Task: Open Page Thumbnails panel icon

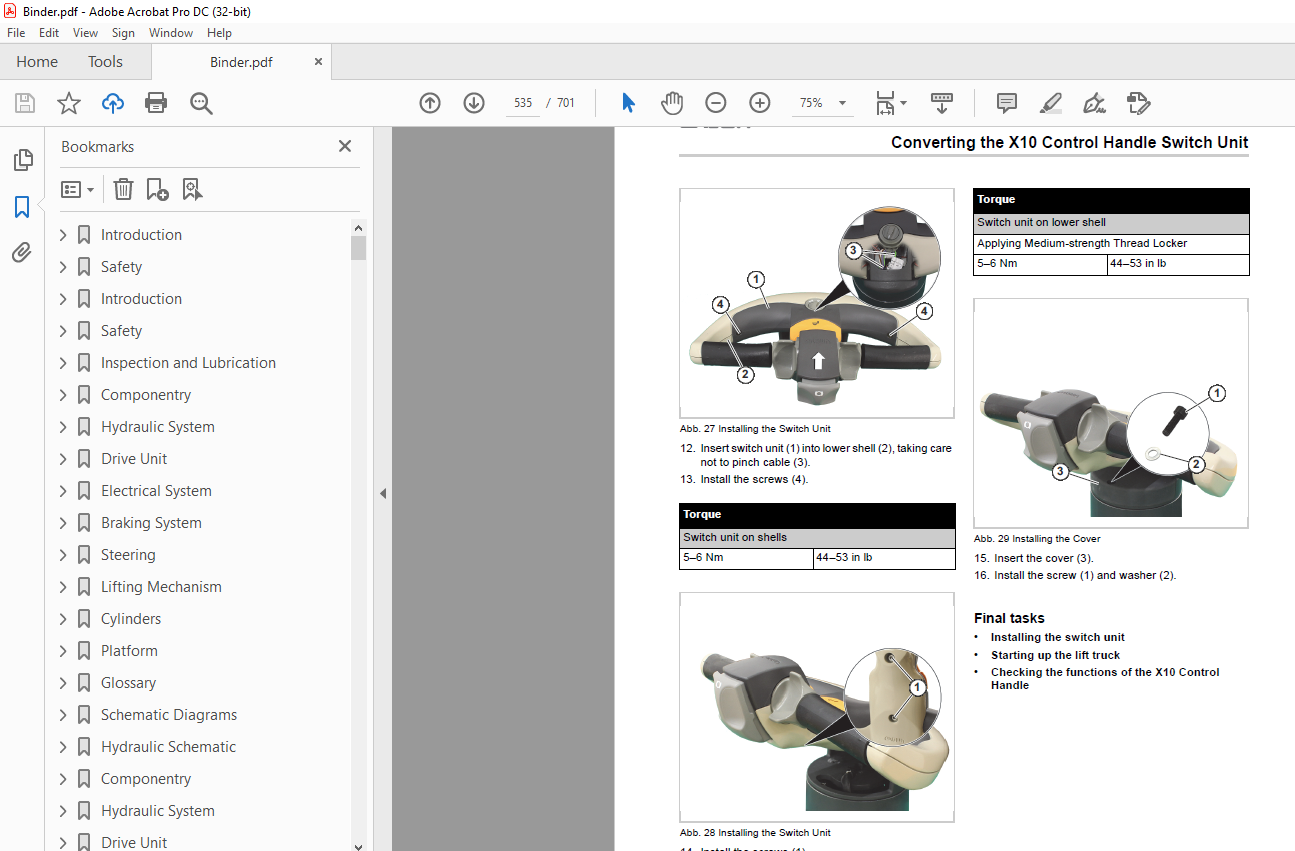Action: point(22,160)
